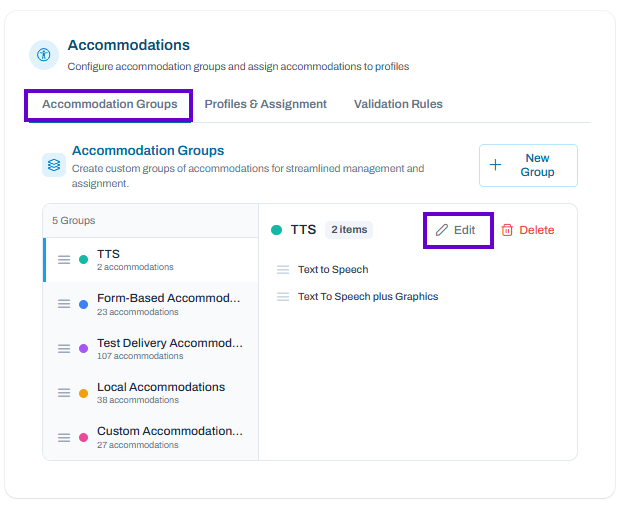Click the teal color dot of TTS list row
The width and height of the screenshot is (622, 505).
(83, 260)
